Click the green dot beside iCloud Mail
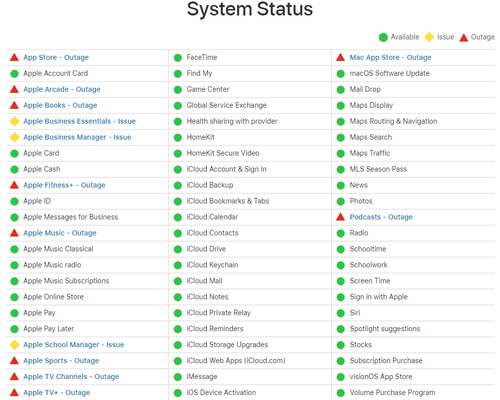 click(x=178, y=281)
